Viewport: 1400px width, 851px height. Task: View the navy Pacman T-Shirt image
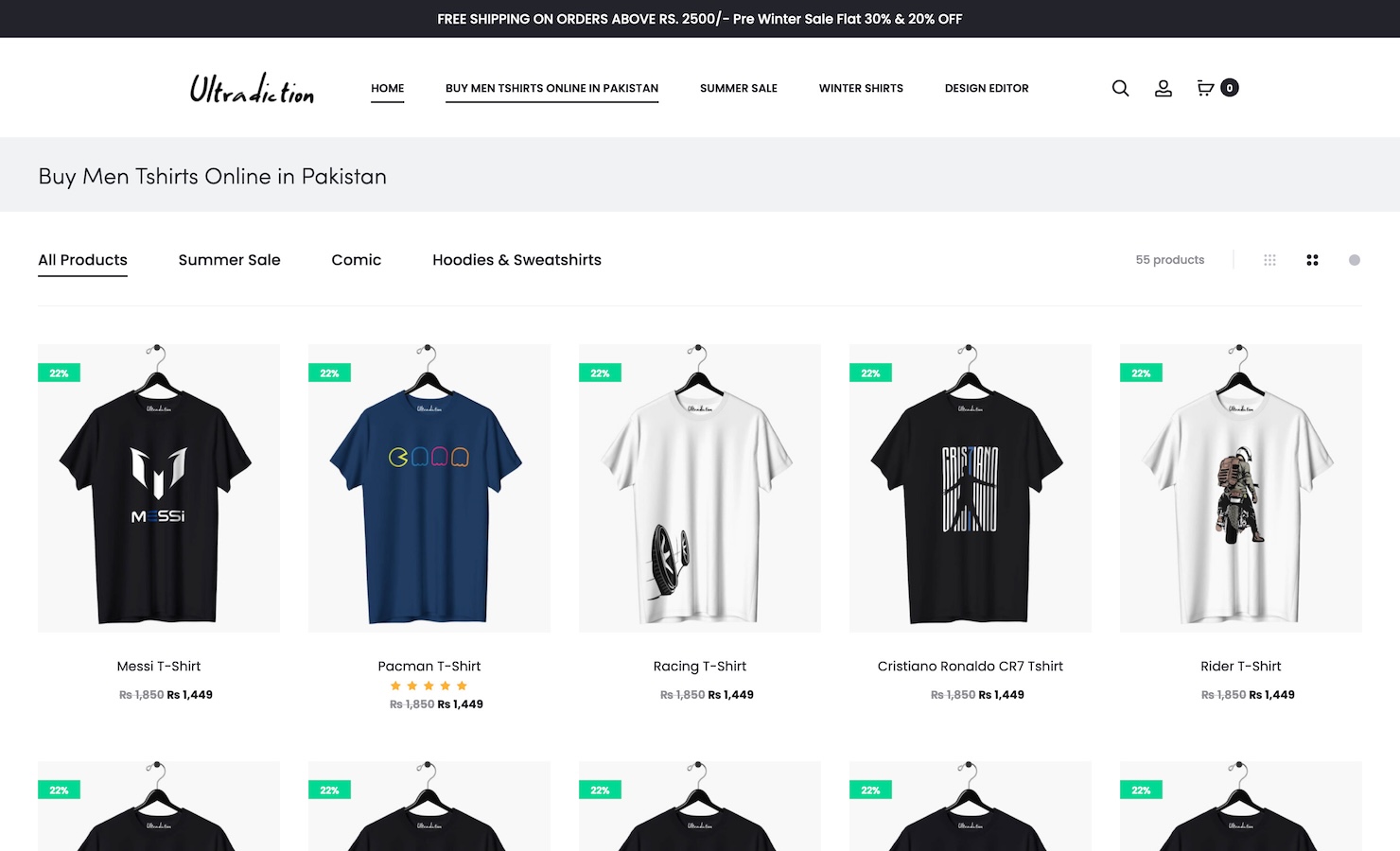[x=429, y=488]
